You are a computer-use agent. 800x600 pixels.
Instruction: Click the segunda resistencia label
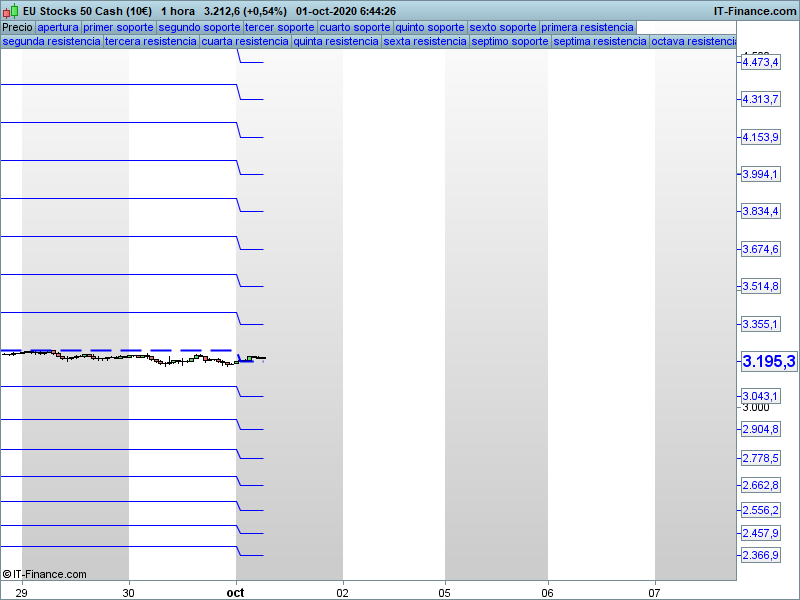pos(51,41)
